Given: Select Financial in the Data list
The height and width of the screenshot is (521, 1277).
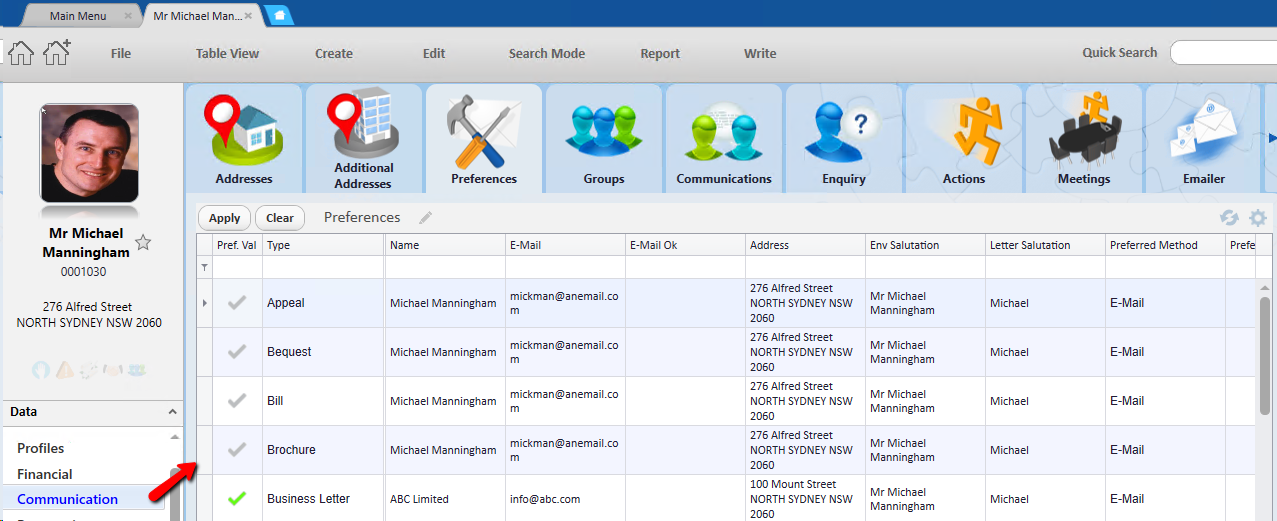Looking at the screenshot, I should [x=45, y=474].
